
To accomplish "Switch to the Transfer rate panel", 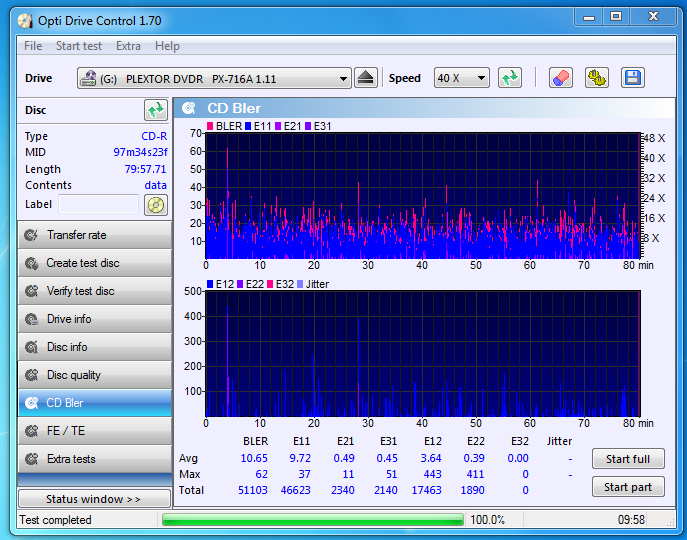I will pyautogui.click(x=95, y=235).
